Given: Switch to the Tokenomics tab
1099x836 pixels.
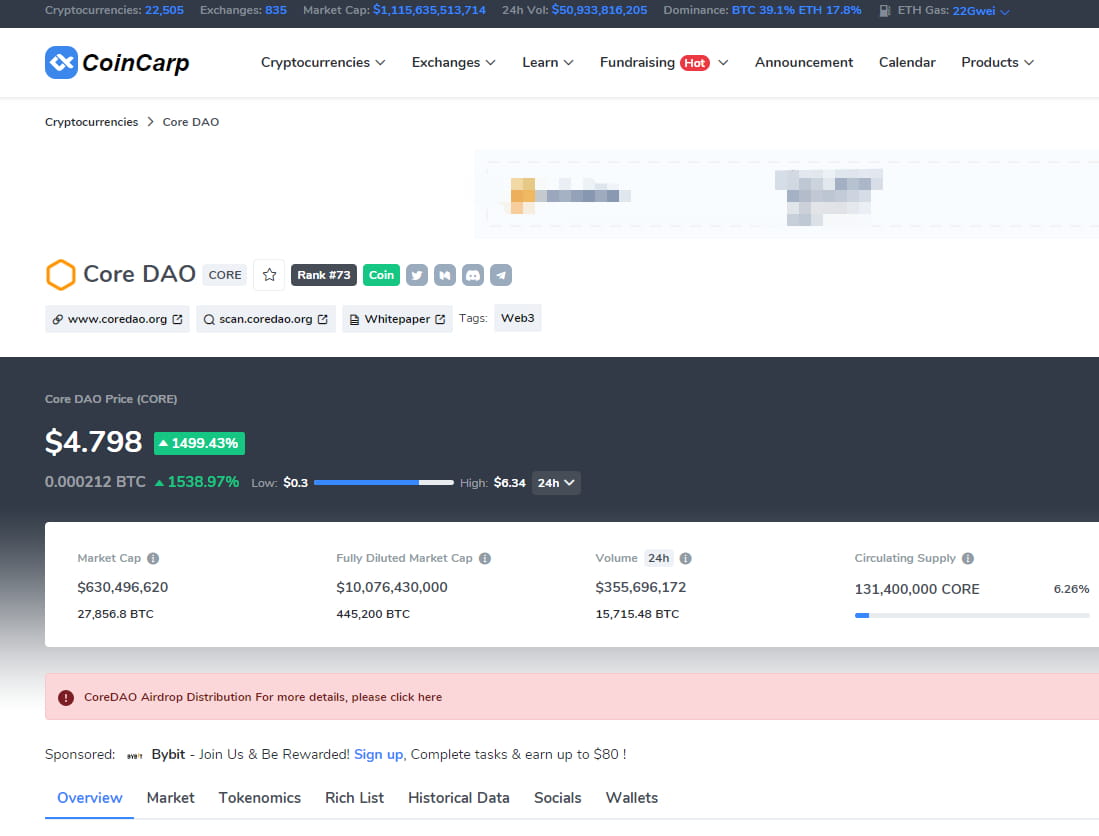Looking at the screenshot, I should pyautogui.click(x=259, y=797).
